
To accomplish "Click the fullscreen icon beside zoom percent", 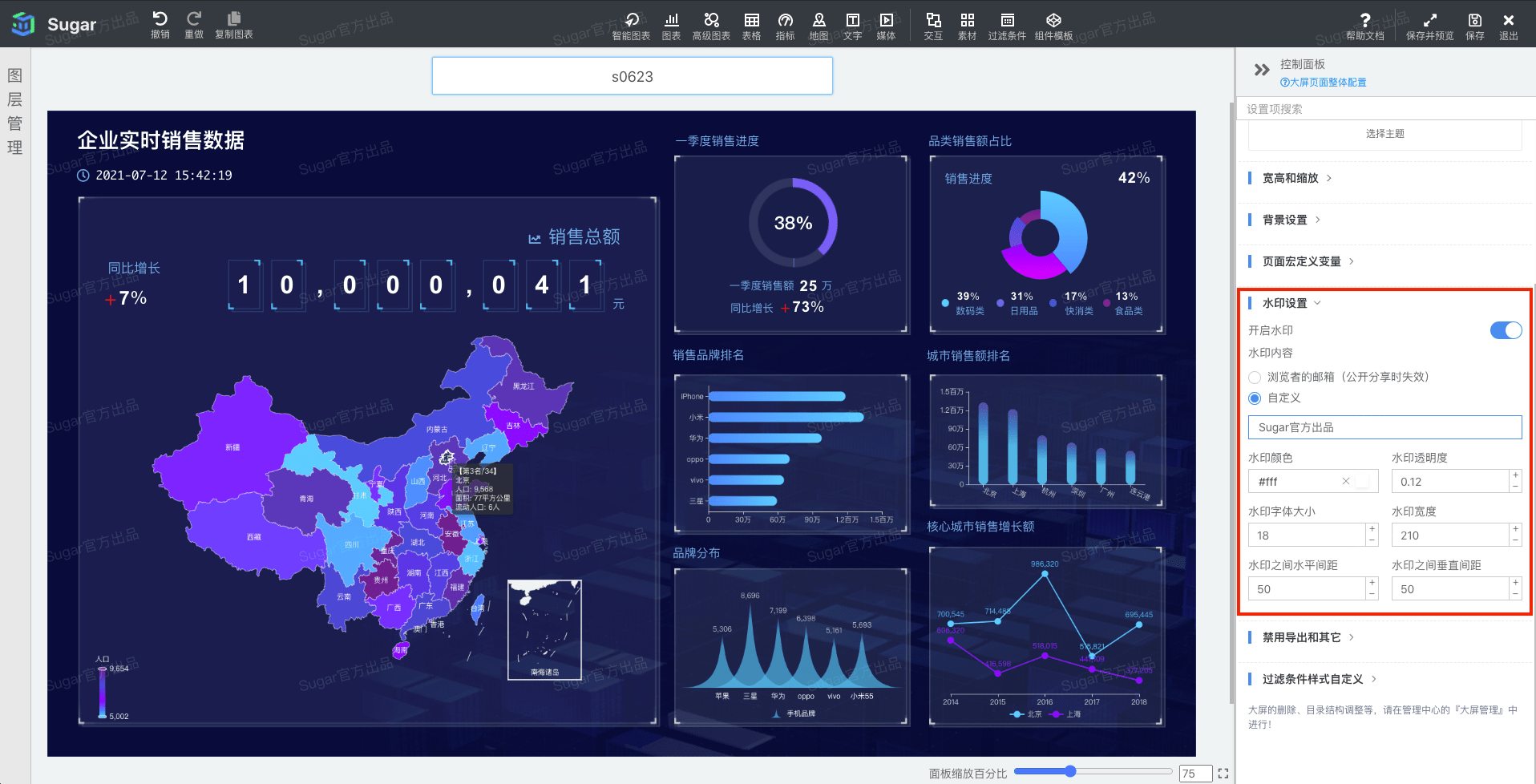I will point(1223,774).
